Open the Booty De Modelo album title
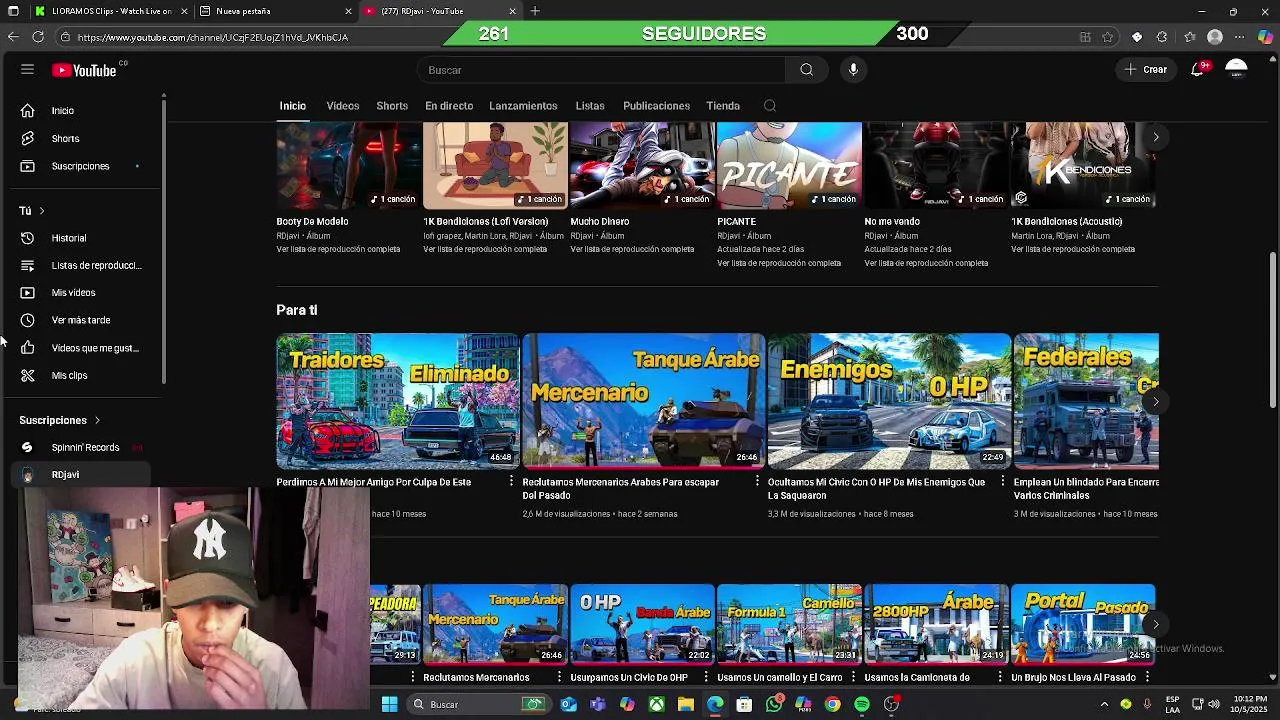Image resolution: width=1280 pixels, height=720 pixels. click(x=312, y=222)
